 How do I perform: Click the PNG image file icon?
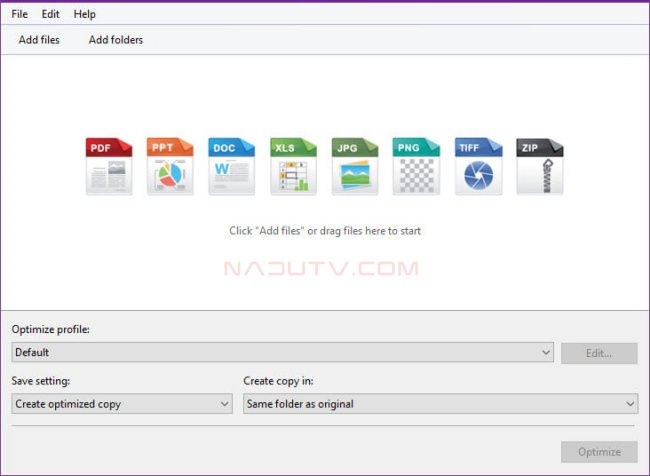(416, 166)
